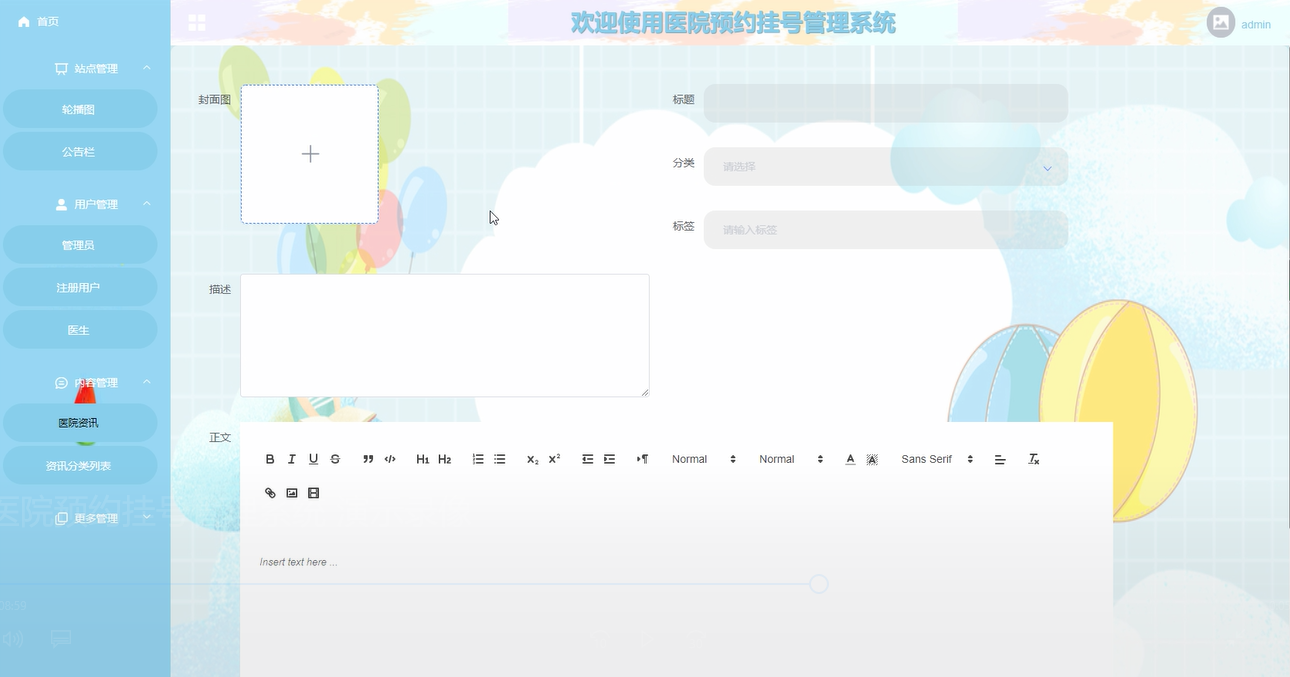This screenshot has width=1290, height=677.
Task: Open the Sans Serif font dropdown
Action: tap(937, 459)
